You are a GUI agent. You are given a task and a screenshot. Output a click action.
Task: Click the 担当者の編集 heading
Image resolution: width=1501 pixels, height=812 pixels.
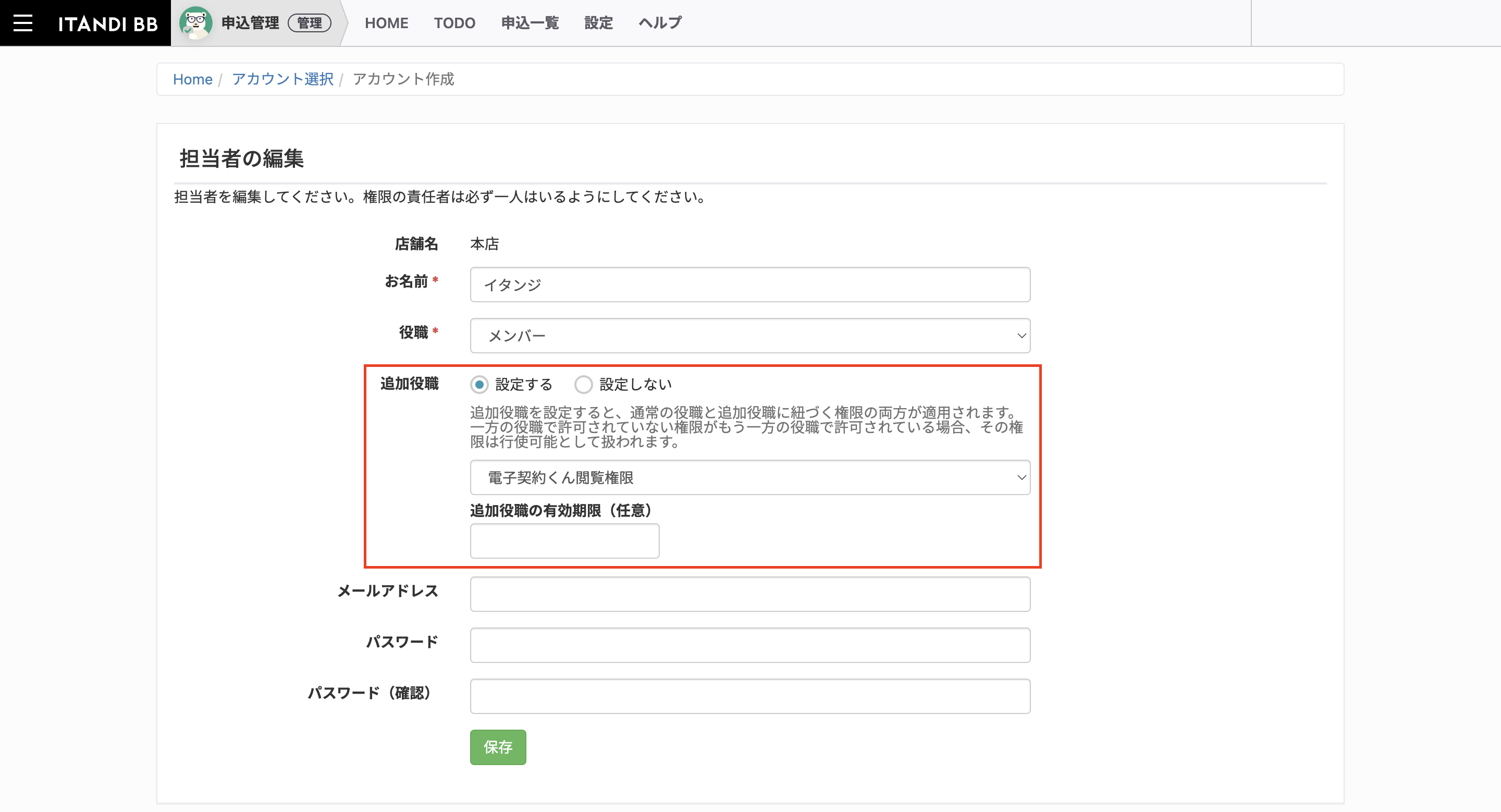(241, 158)
